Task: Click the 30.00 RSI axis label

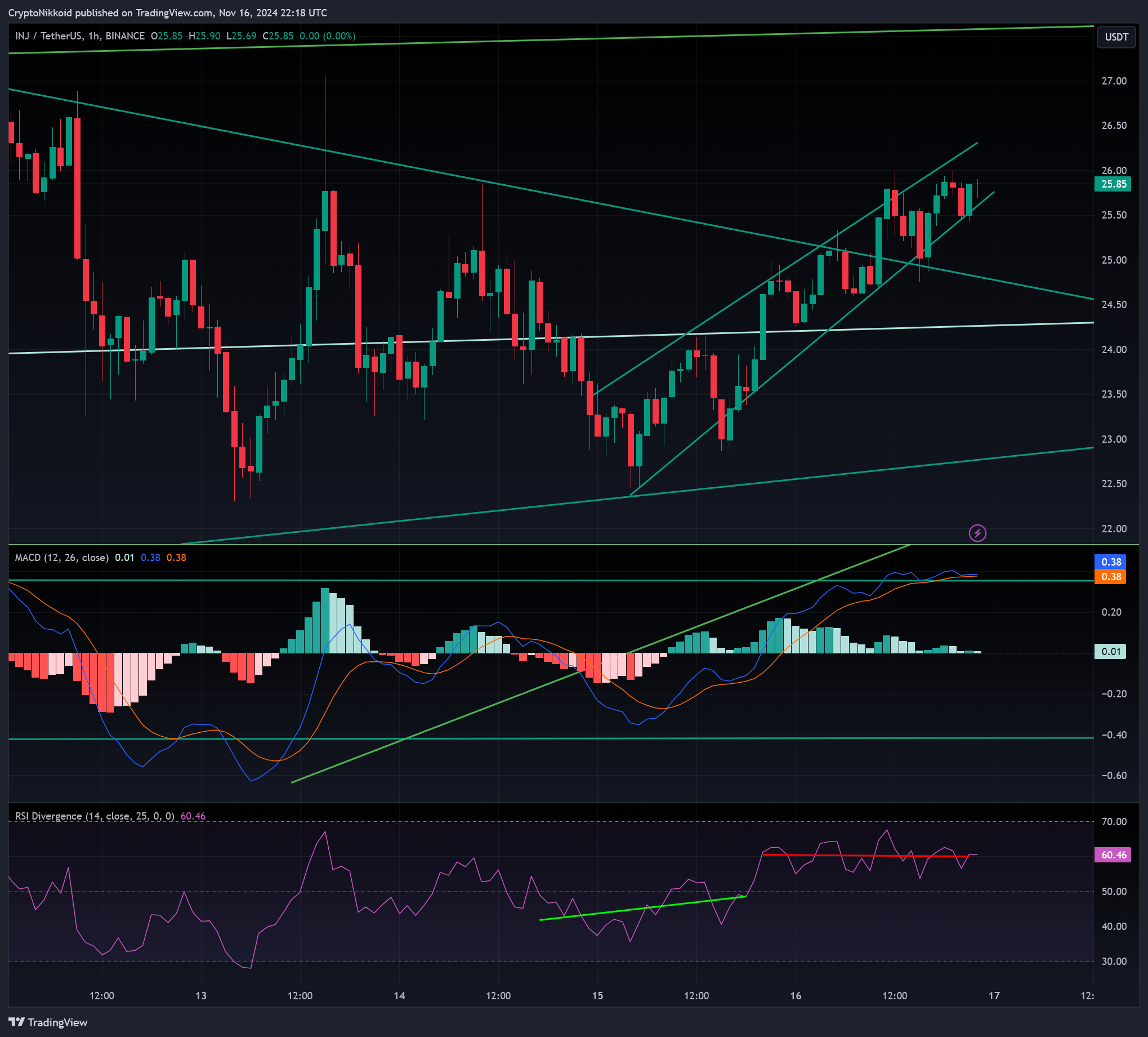Action: (1114, 961)
